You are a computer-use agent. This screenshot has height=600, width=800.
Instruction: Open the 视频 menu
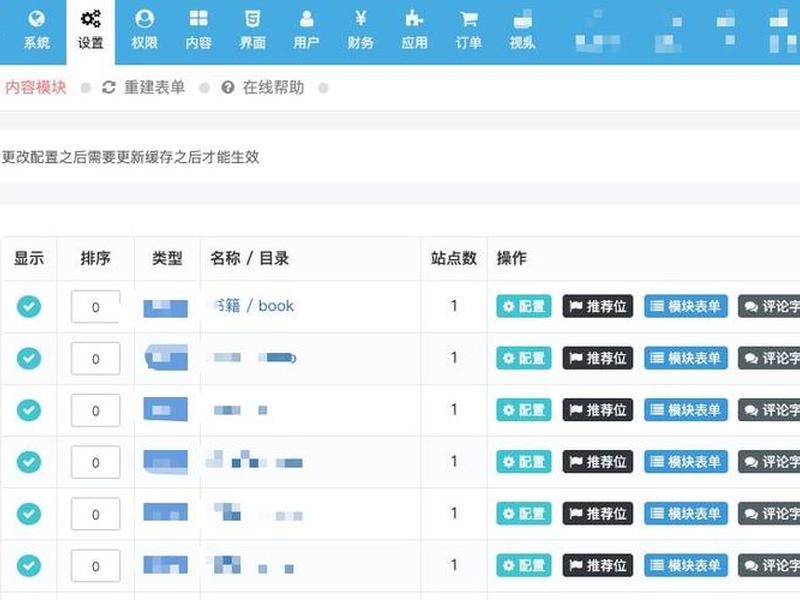click(x=522, y=31)
